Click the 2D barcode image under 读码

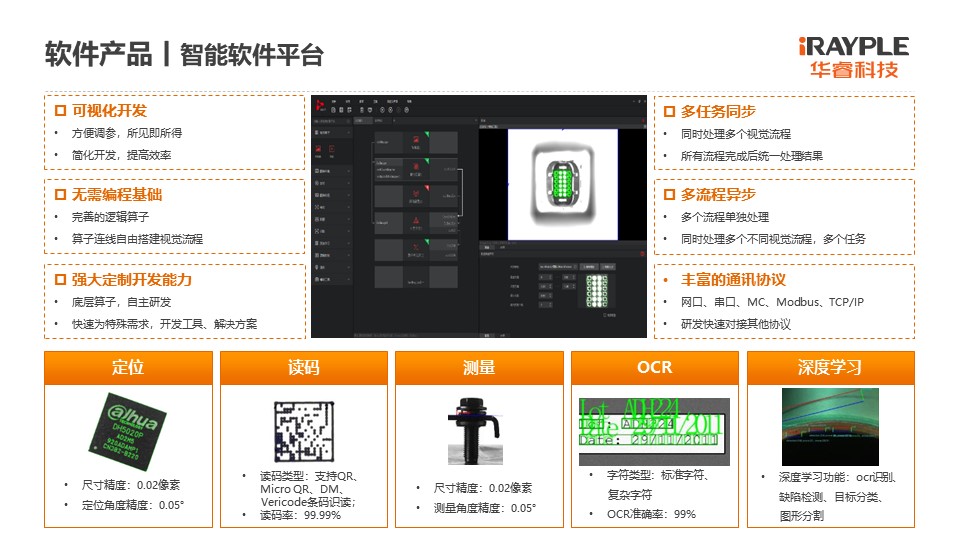303,430
